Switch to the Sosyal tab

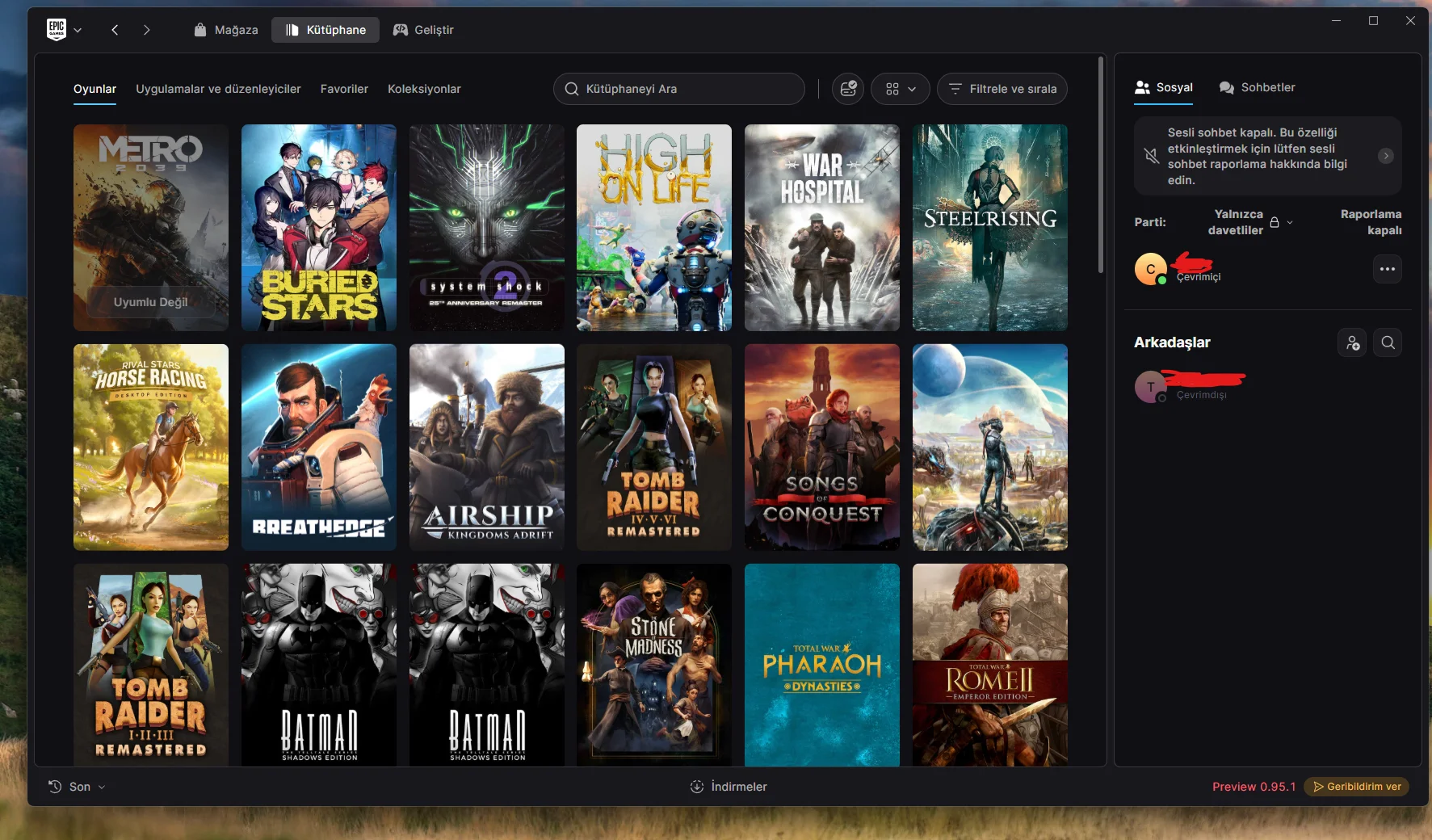1163,87
